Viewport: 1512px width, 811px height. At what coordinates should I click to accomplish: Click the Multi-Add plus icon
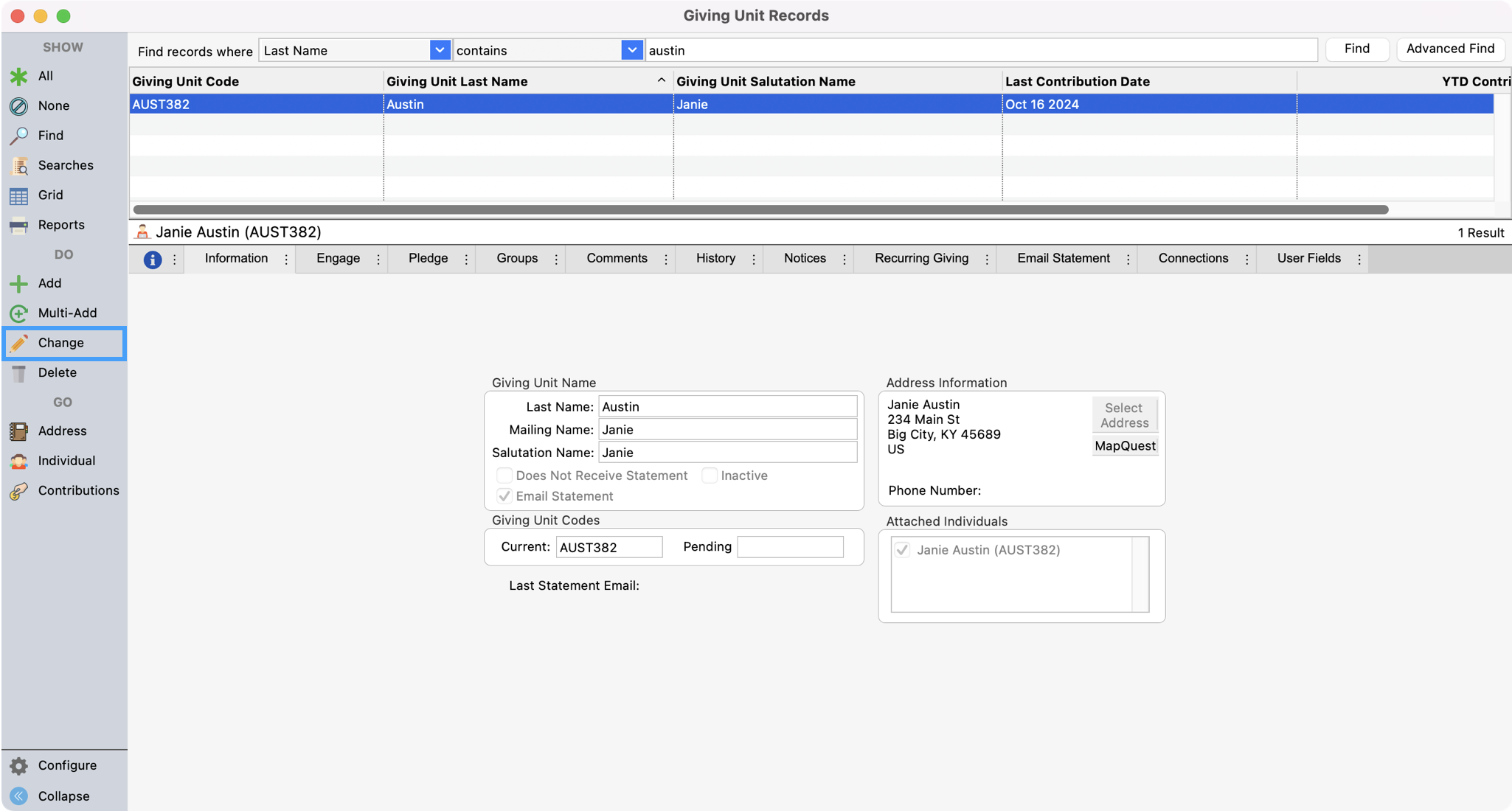tap(18, 313)
